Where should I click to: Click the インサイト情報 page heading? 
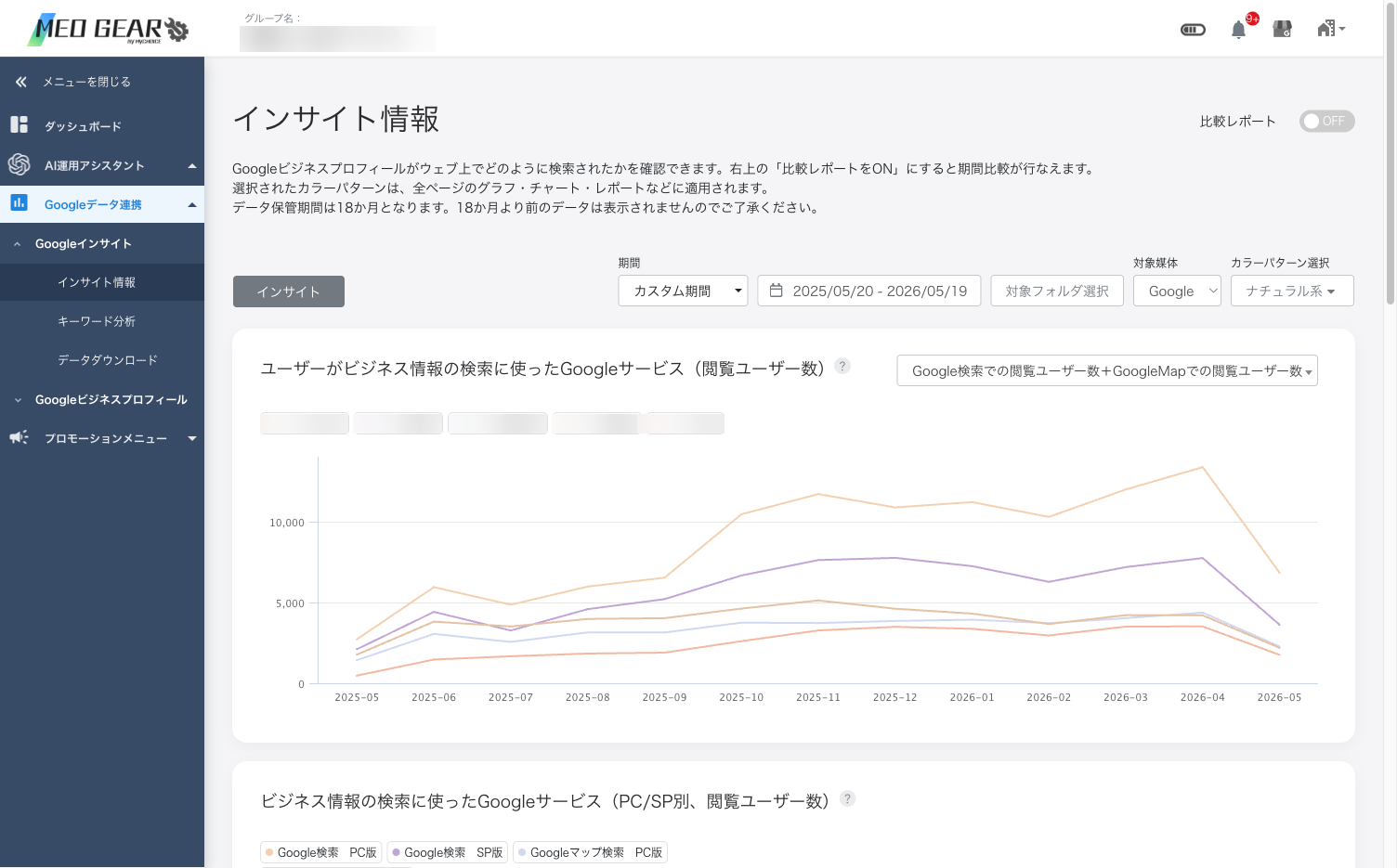[336, 119]
